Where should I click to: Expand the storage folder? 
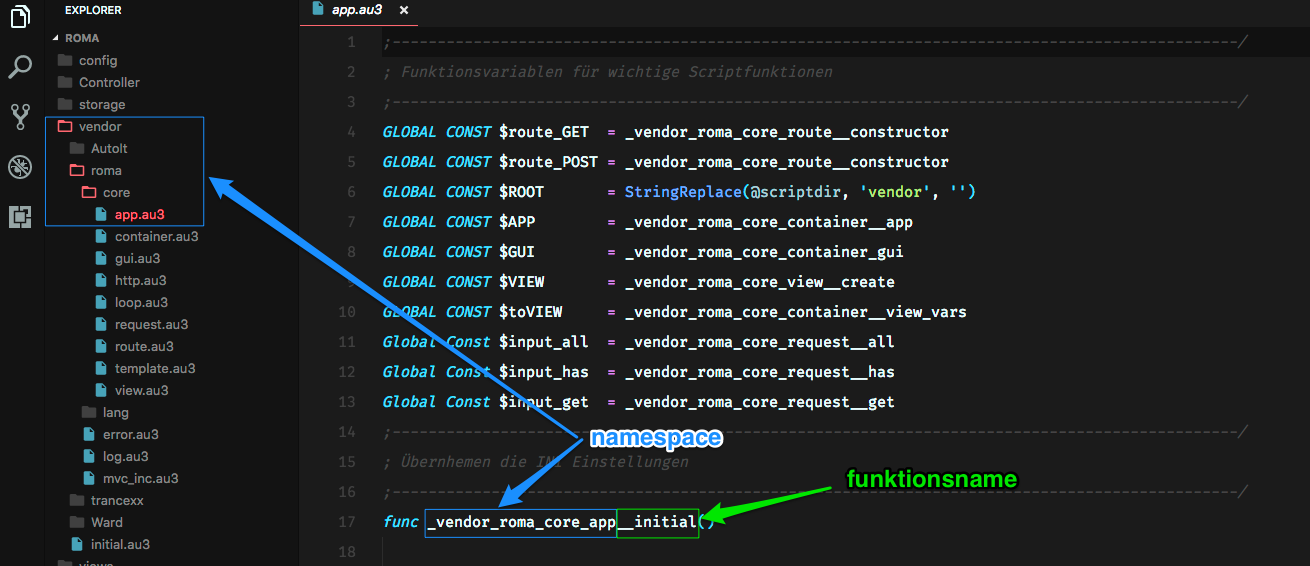[x=101, y=105]
